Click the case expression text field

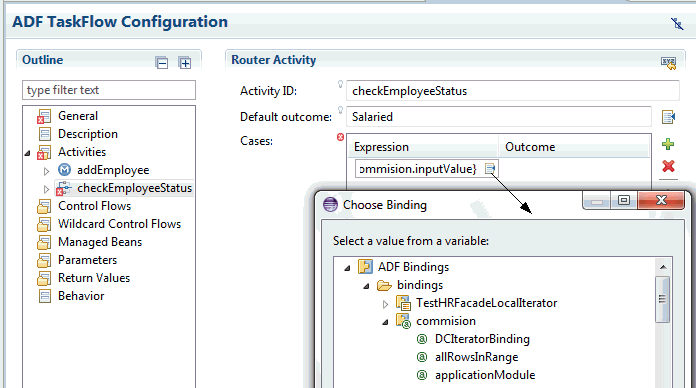(x=419, y=169)
